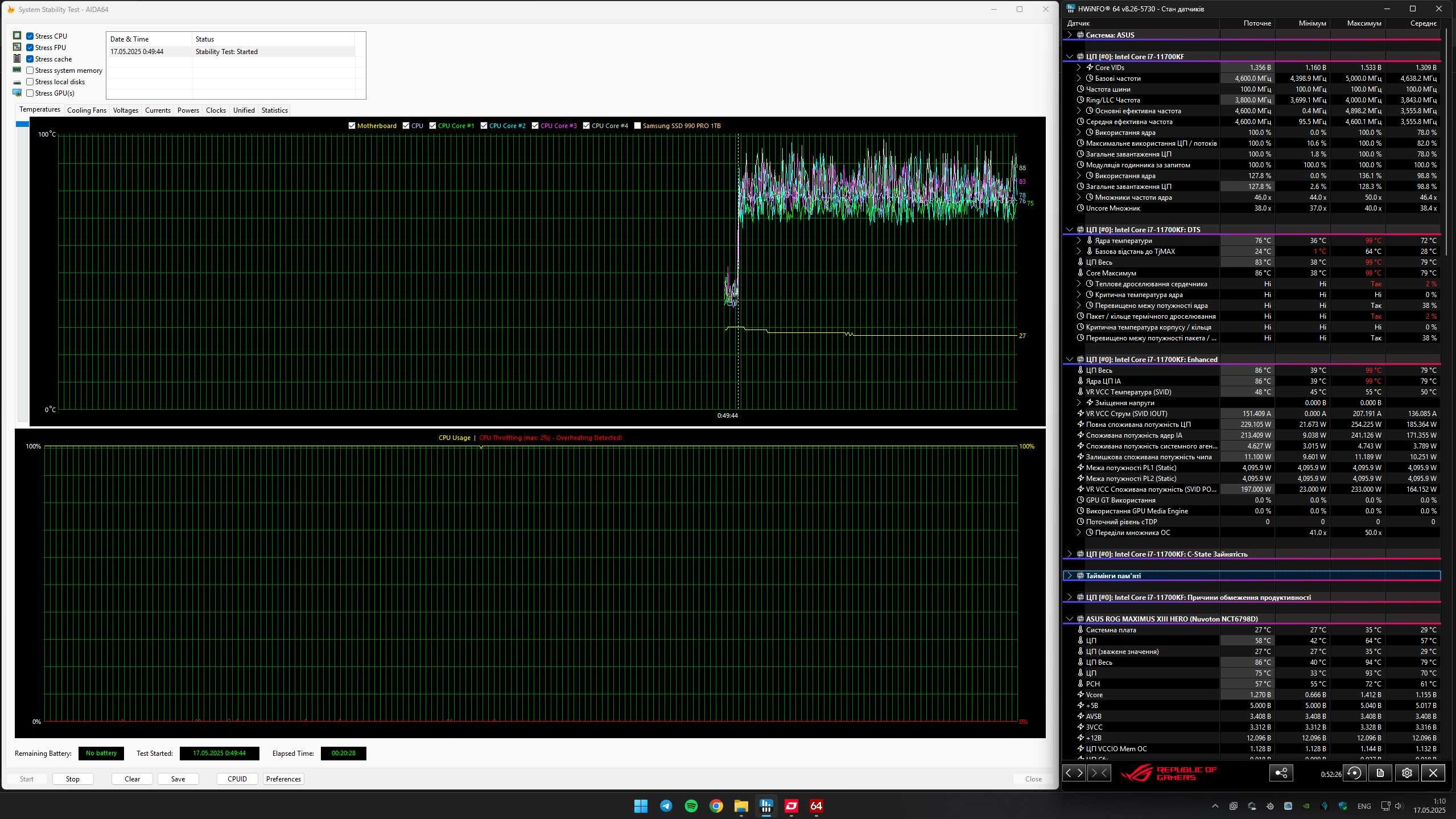The height and width of the screenshot is (819, 1456).
Task: Click the network tray icon
Action: point(1385,806)
